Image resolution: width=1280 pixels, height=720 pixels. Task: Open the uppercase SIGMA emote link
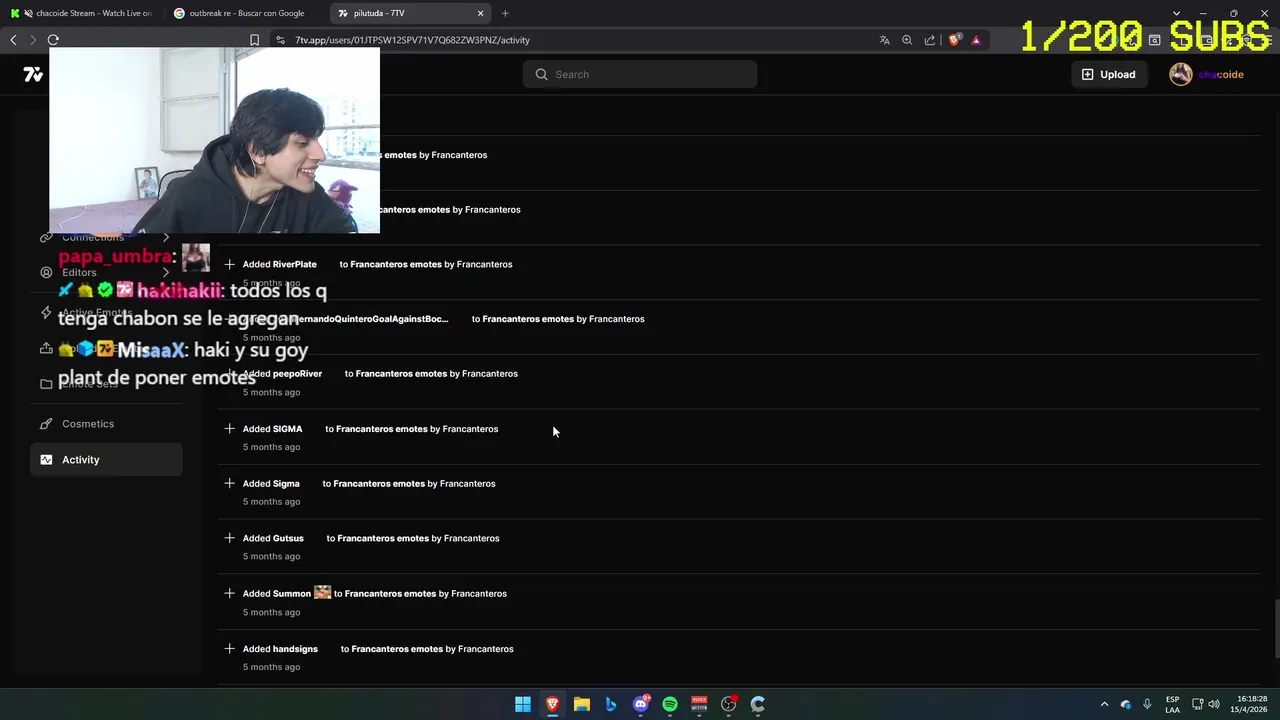click(287, 429)
